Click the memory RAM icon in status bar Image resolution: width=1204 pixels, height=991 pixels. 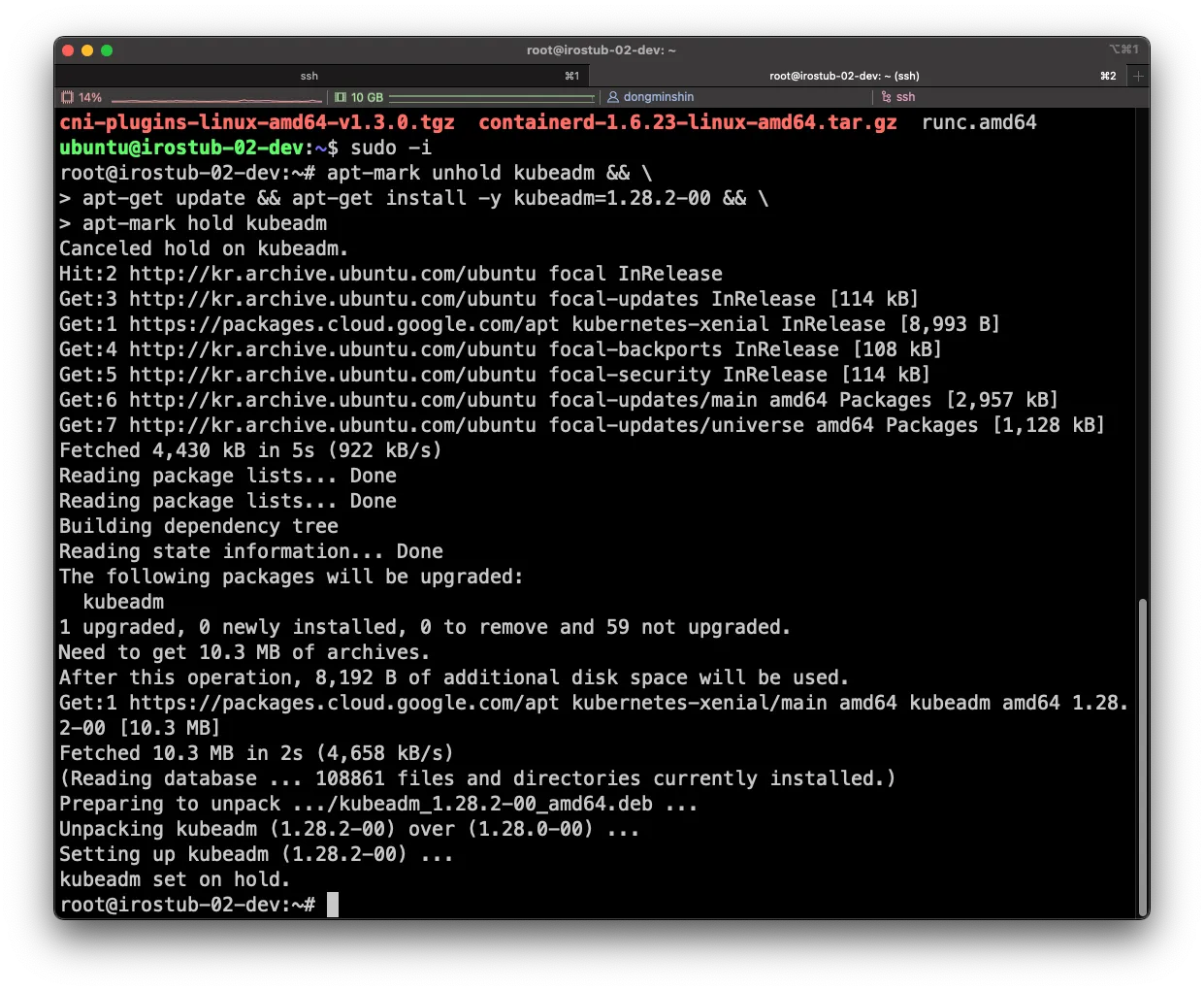[x=341, y=97]
